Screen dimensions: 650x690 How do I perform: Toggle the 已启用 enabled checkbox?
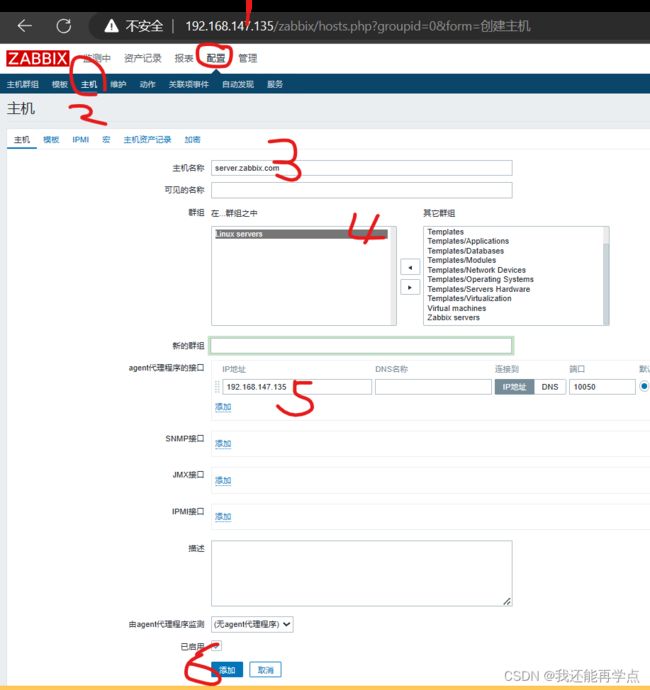(x=217, y=646)
